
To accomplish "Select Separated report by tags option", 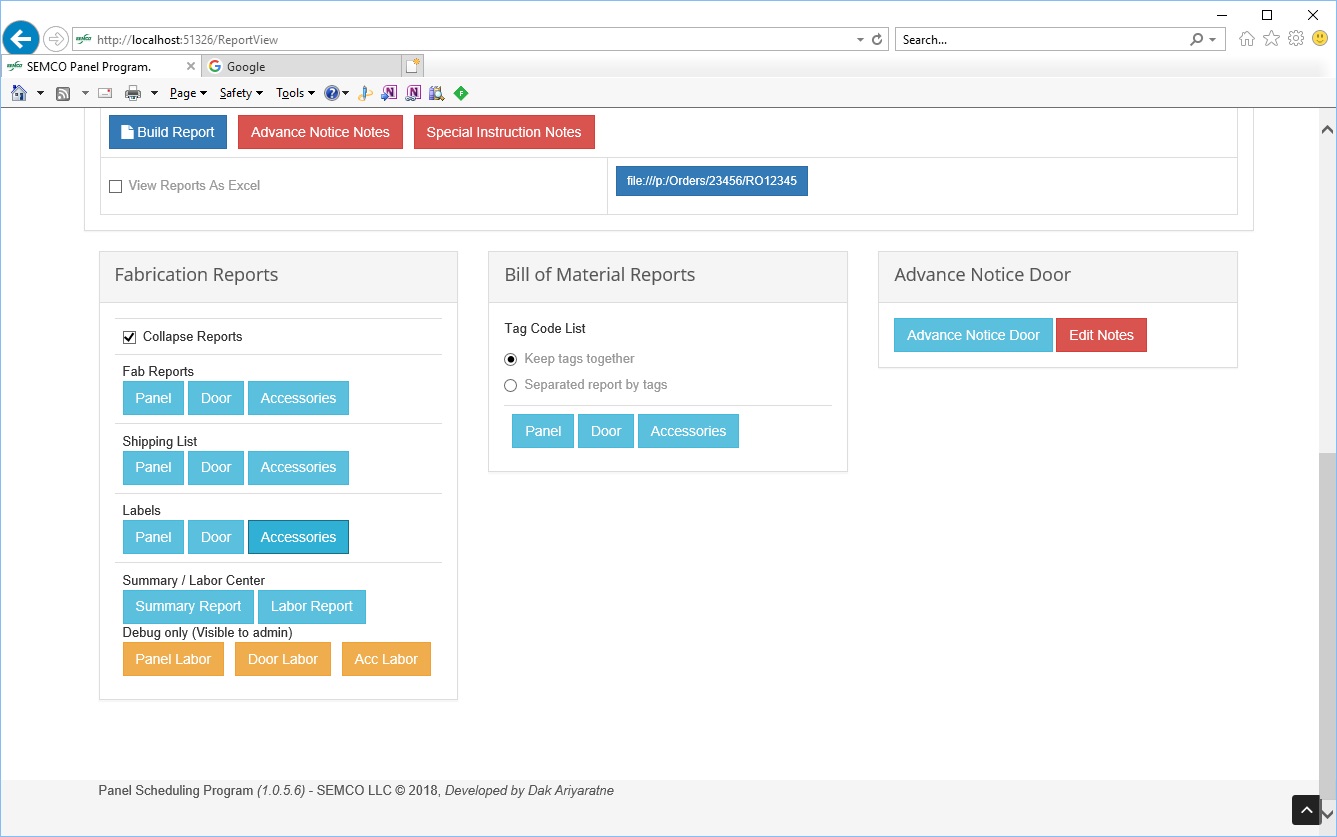I will coord(511,385).
